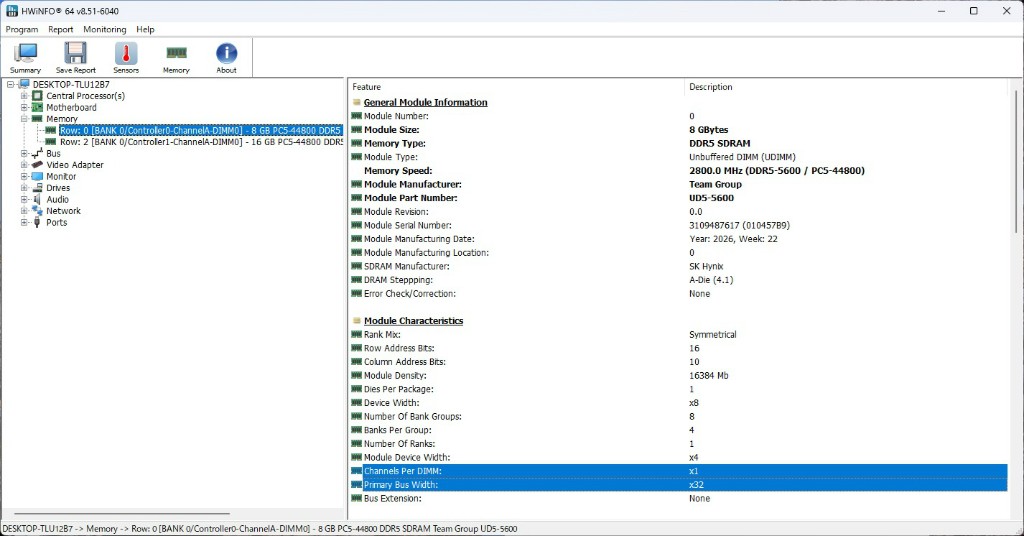The width and height of the screenshot is (1024, 536).
Task: Click the Motherboard icon in tree
Action: click(x=37, y=107)
